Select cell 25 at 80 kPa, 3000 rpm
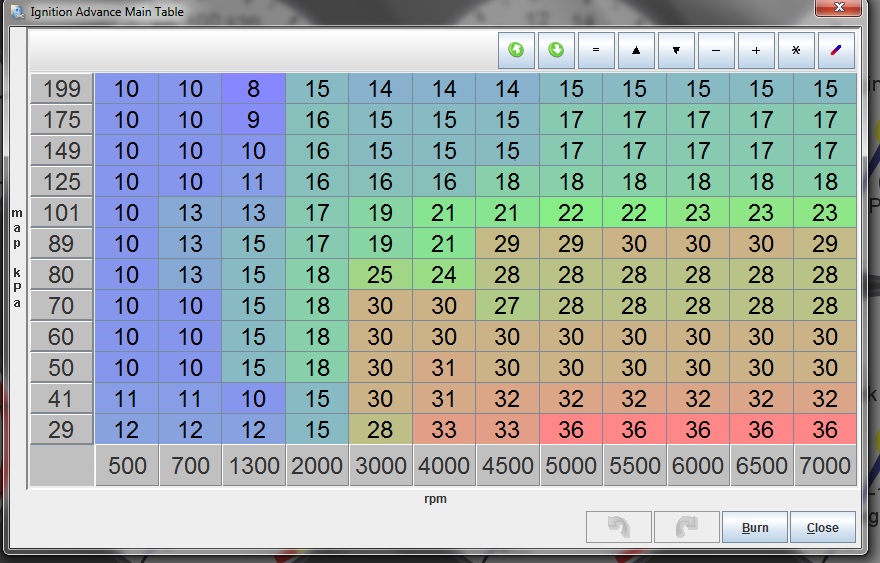 point(381,275)
